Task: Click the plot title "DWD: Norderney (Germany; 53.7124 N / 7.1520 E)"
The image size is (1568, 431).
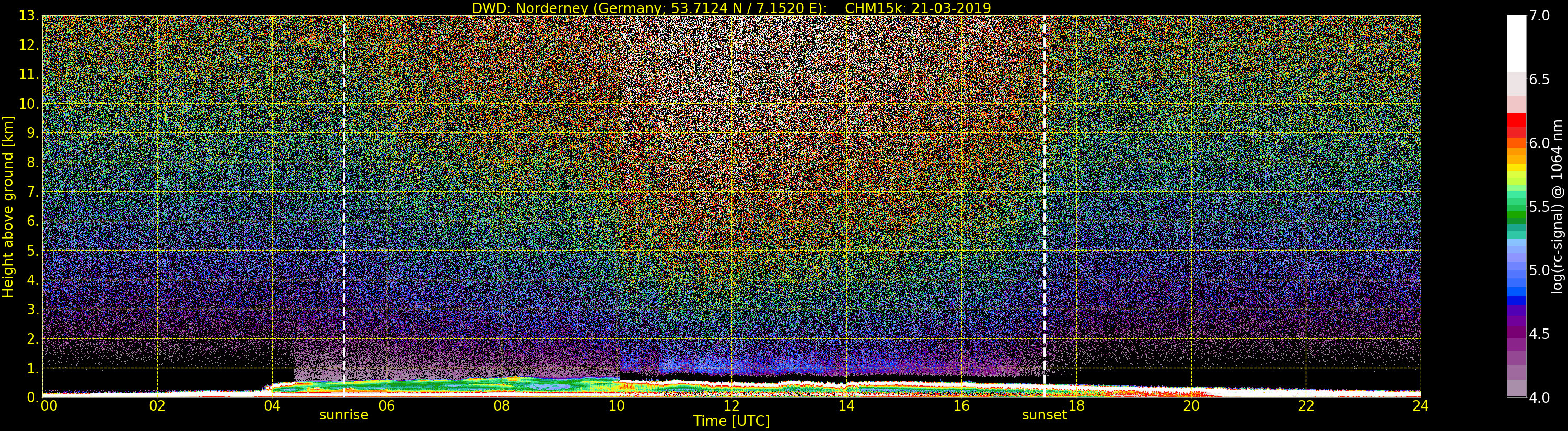Action: 649,8
